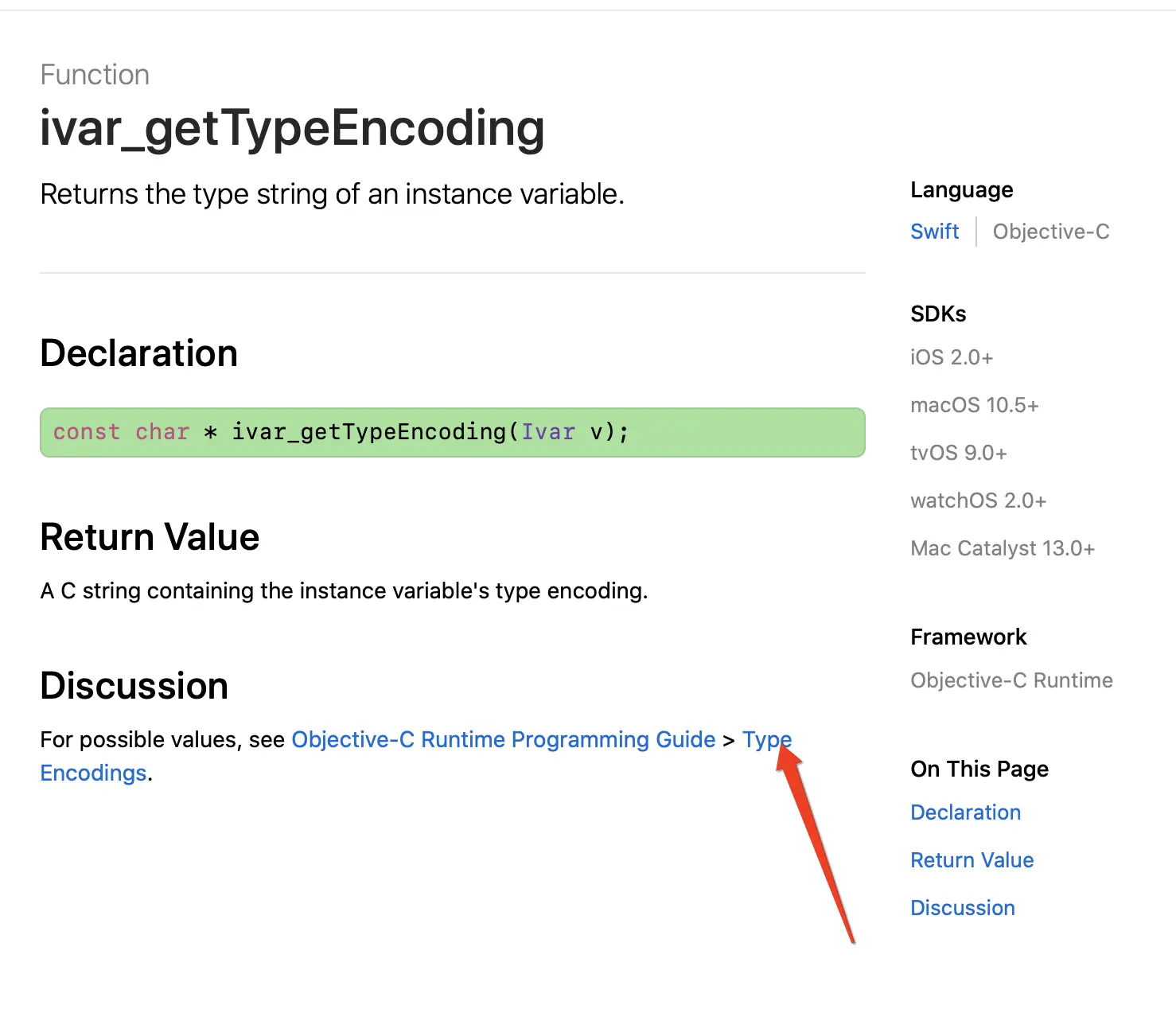Viewport: 1176px width, 1009px height.
Task: Click the macOS 10.5+ SDK entry
Action: point(975,405)
